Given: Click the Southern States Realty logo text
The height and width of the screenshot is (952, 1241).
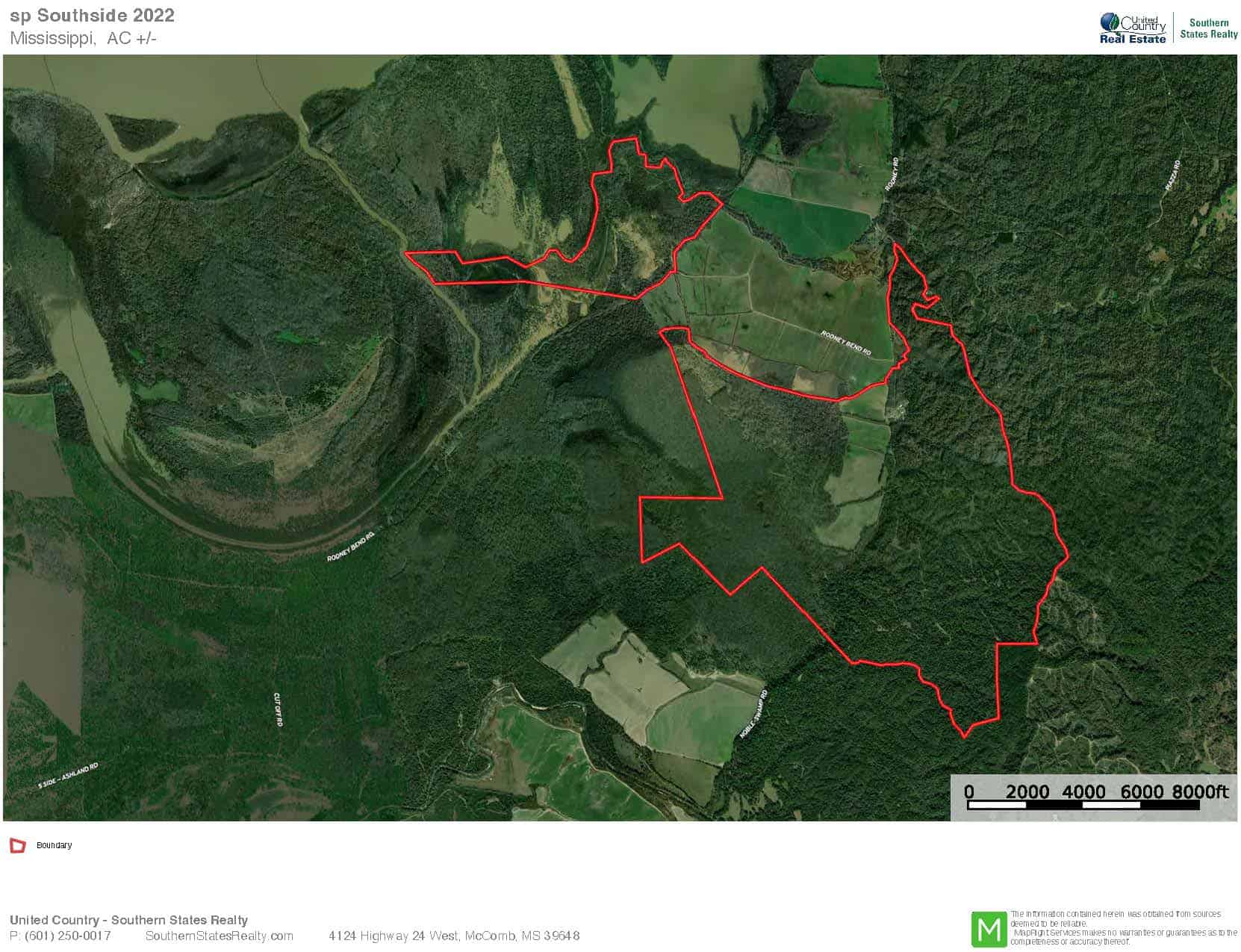Looking at the screenshot, I should point(1209,28).
